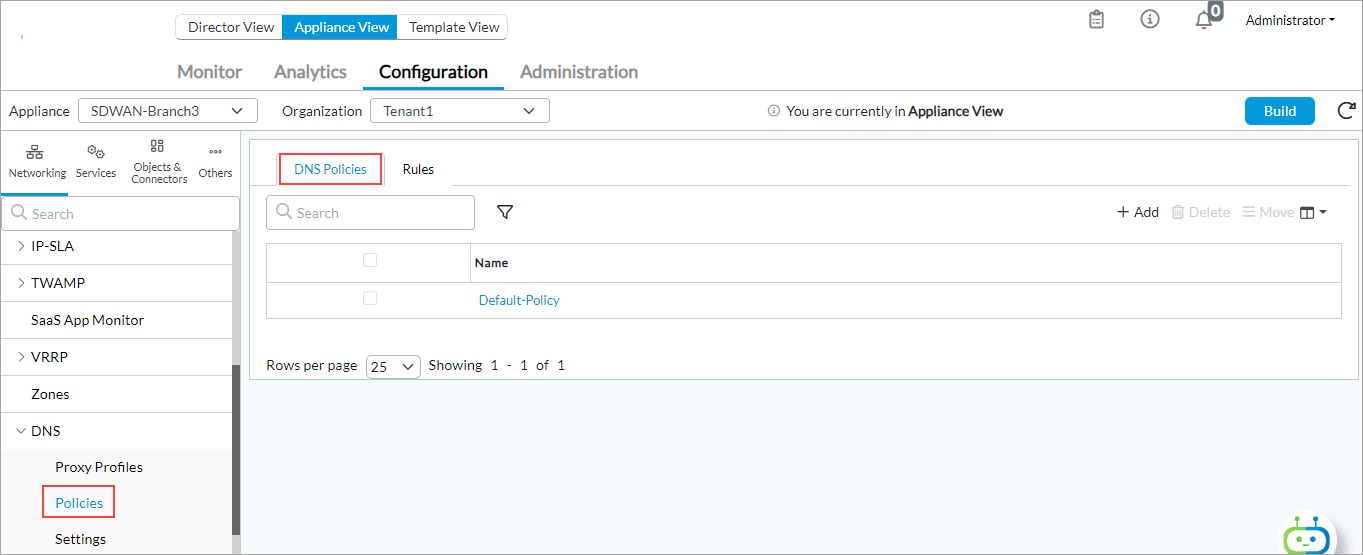
Task: Click the clipboard tasks icon in header
Action: point(1096,20)
